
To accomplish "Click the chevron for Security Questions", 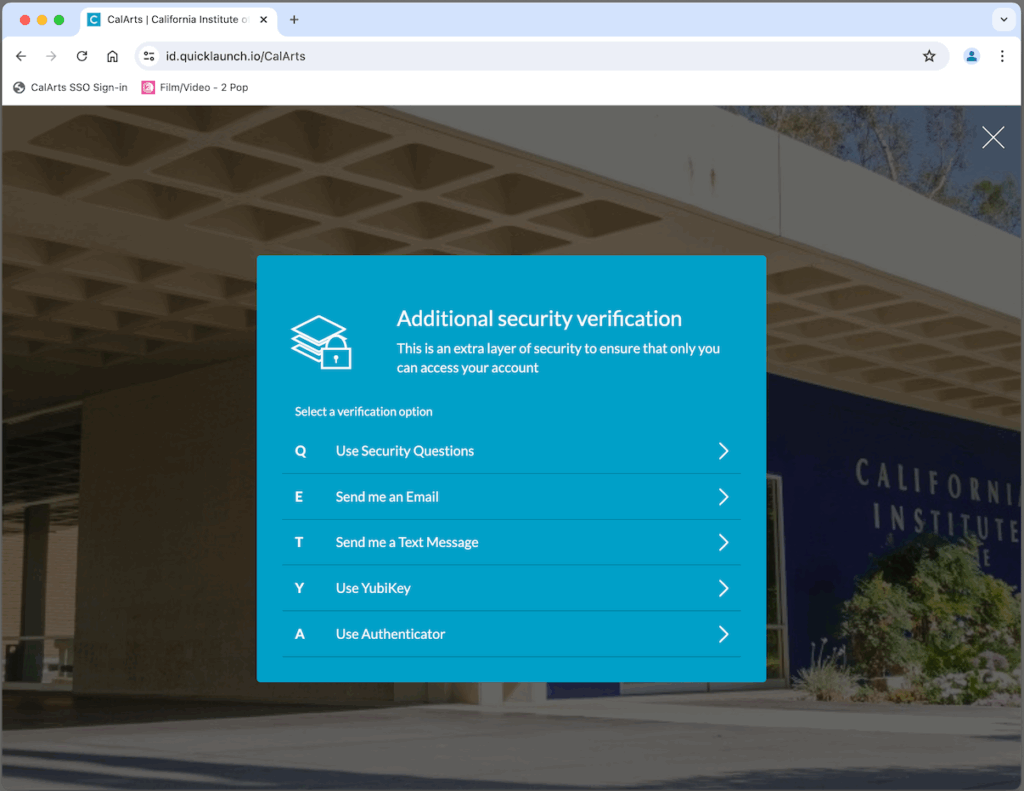I will (x=724, y=451).
